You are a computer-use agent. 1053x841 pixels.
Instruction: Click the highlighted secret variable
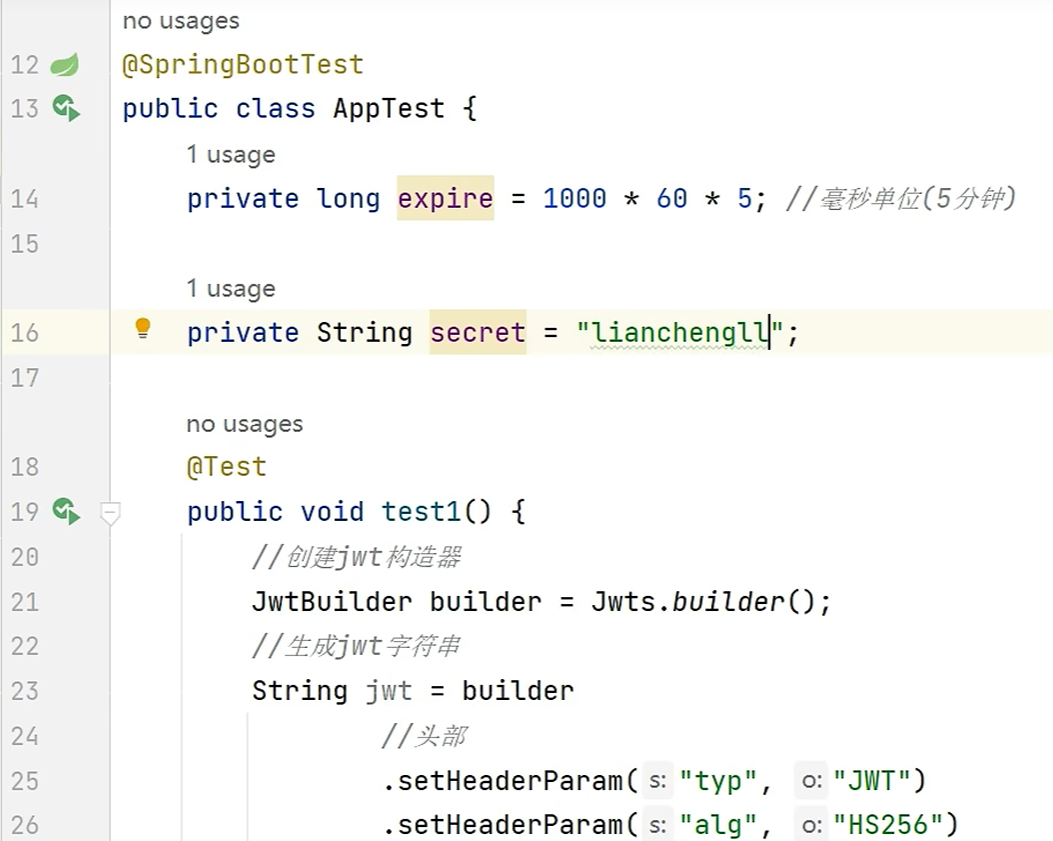(477, 333)
